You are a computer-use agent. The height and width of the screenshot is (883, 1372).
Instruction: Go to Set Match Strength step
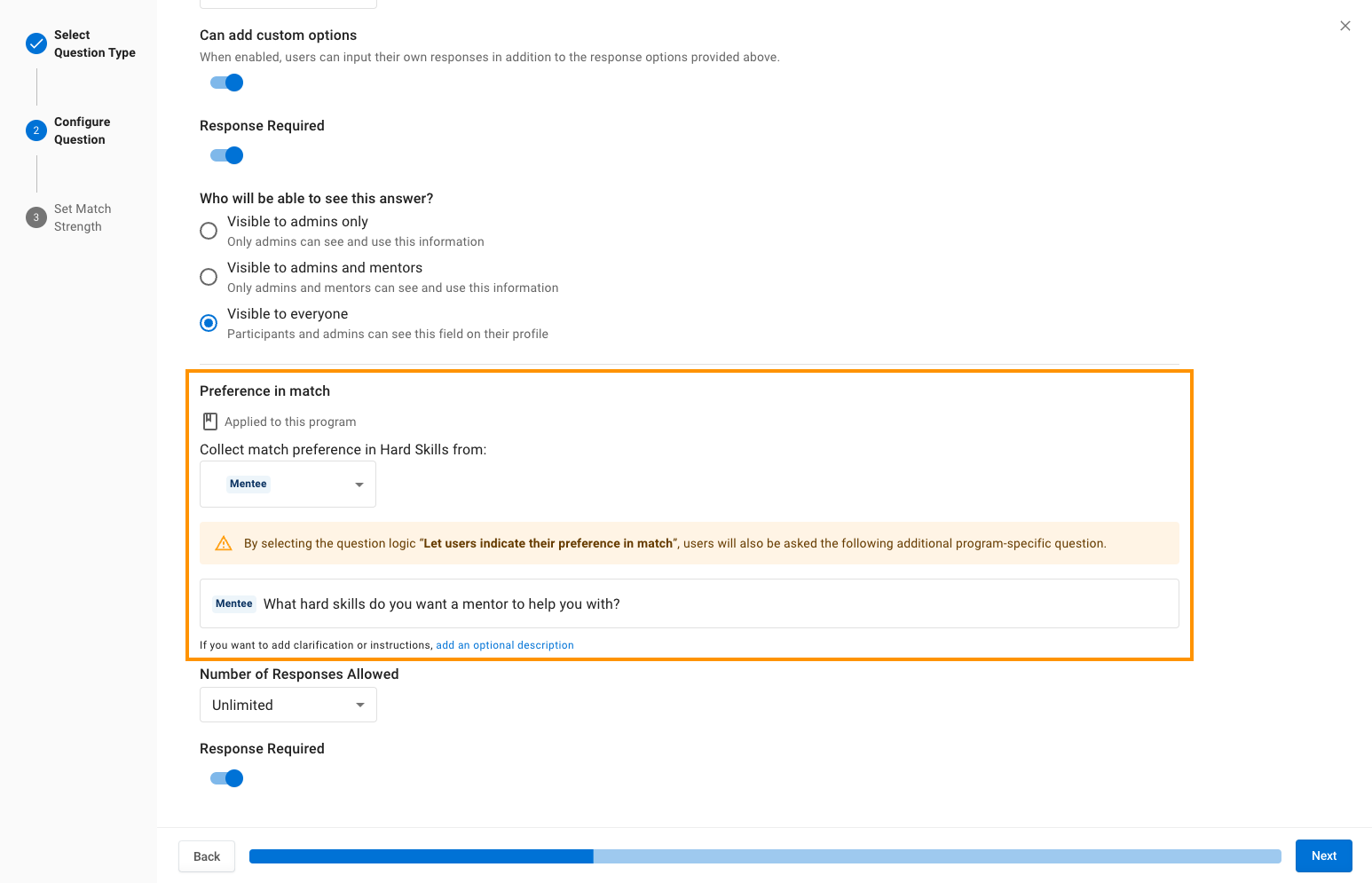(83, 217)
